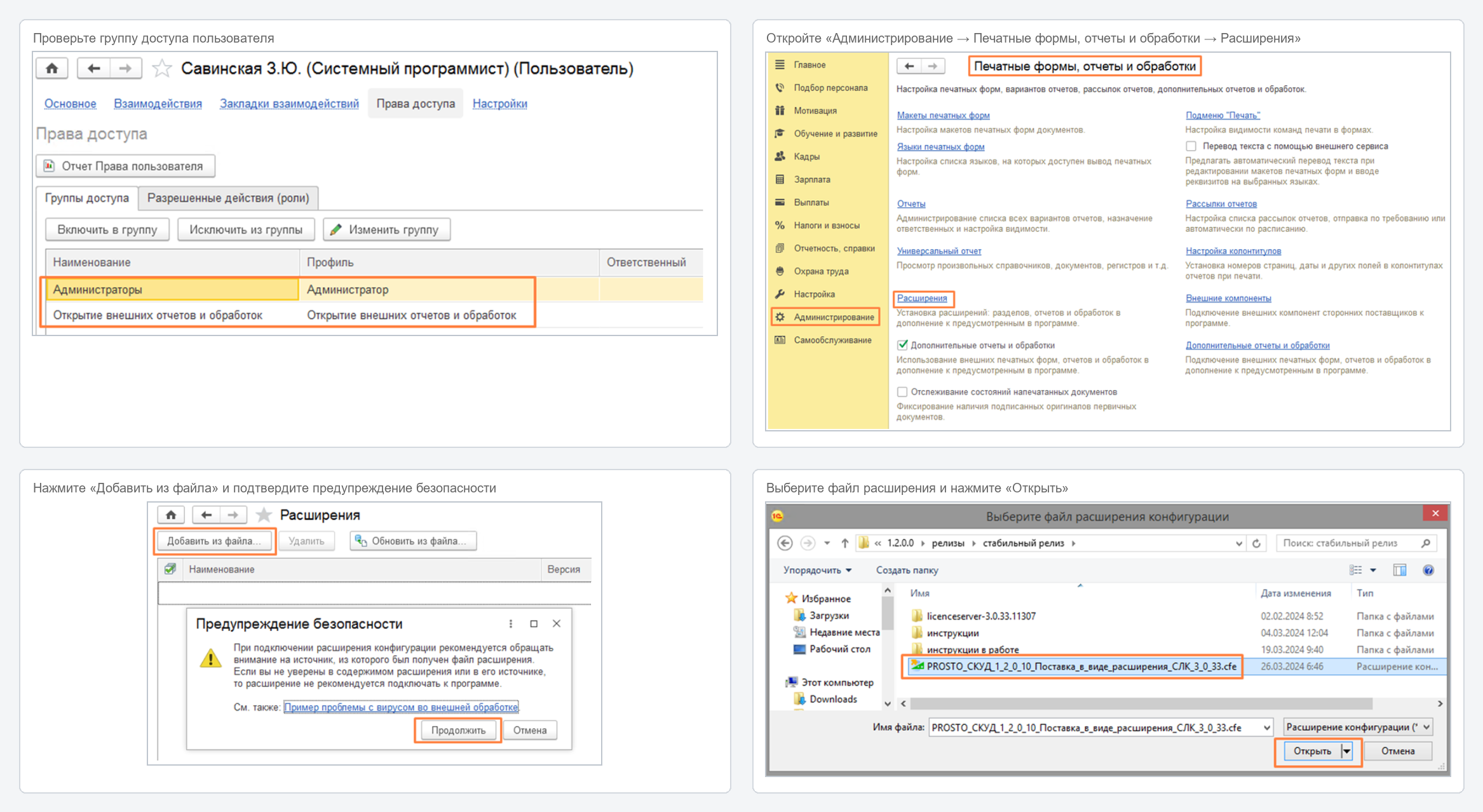This screenshot has width=1483, height=812.
Task: Switch to Основное tab
Action: (71, 104)
